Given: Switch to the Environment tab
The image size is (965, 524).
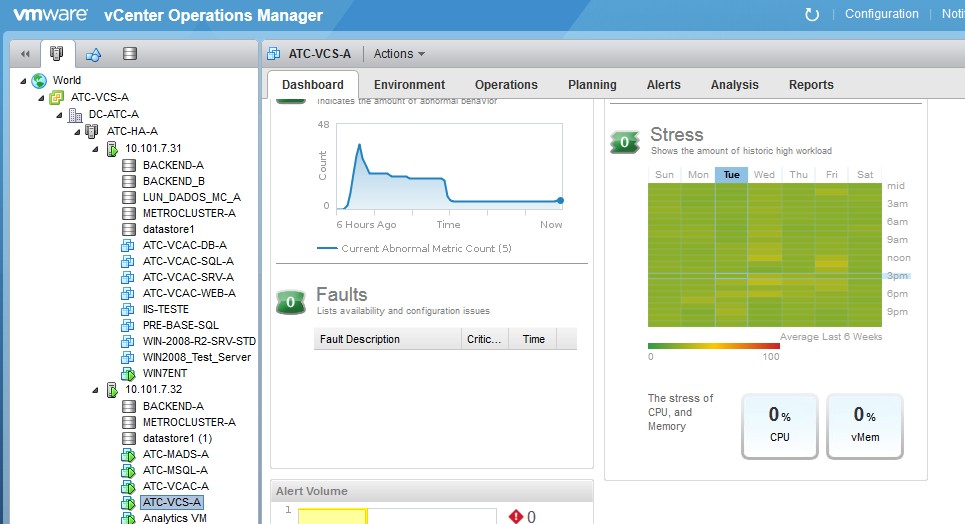Looking at the screenshot, I should (x=409, y=85).
